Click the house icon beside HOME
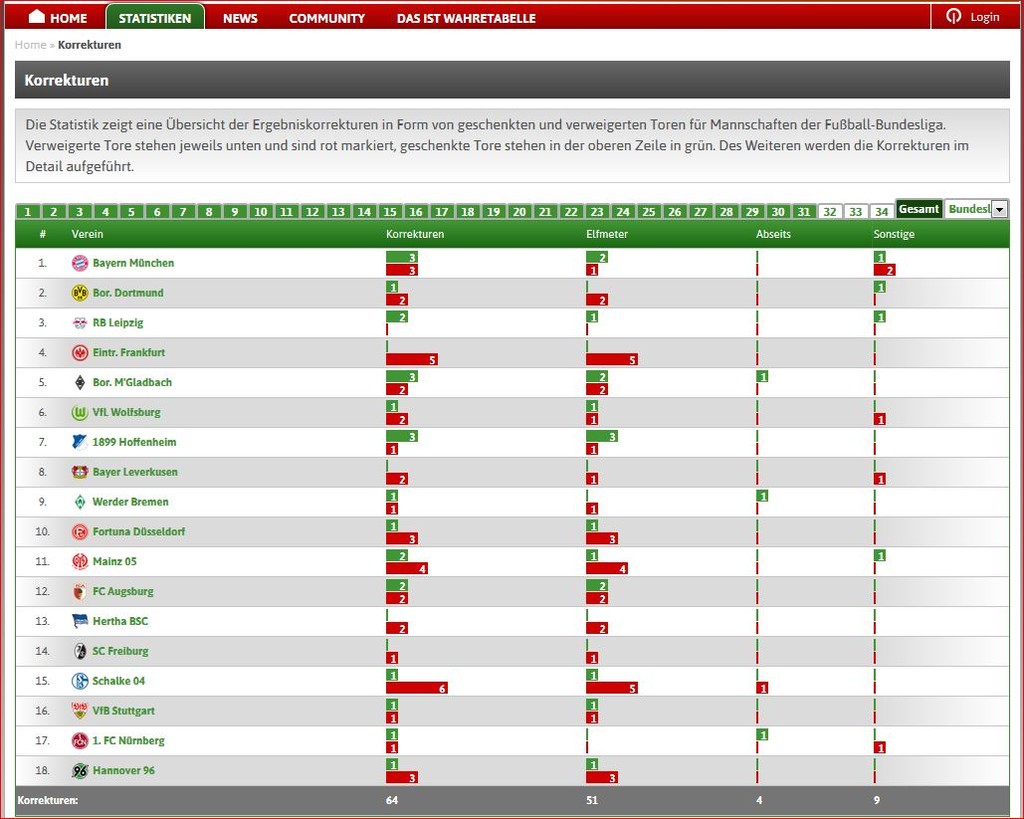This screenshot has height=819, width=1024. click(x=37, y=16)
